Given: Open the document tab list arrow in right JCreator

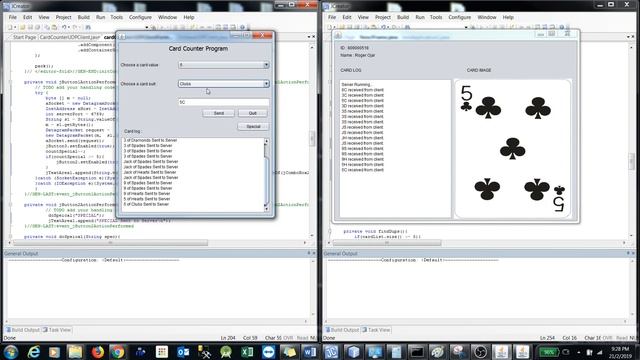Looking at the screenshot, I should tap(628, 37).
